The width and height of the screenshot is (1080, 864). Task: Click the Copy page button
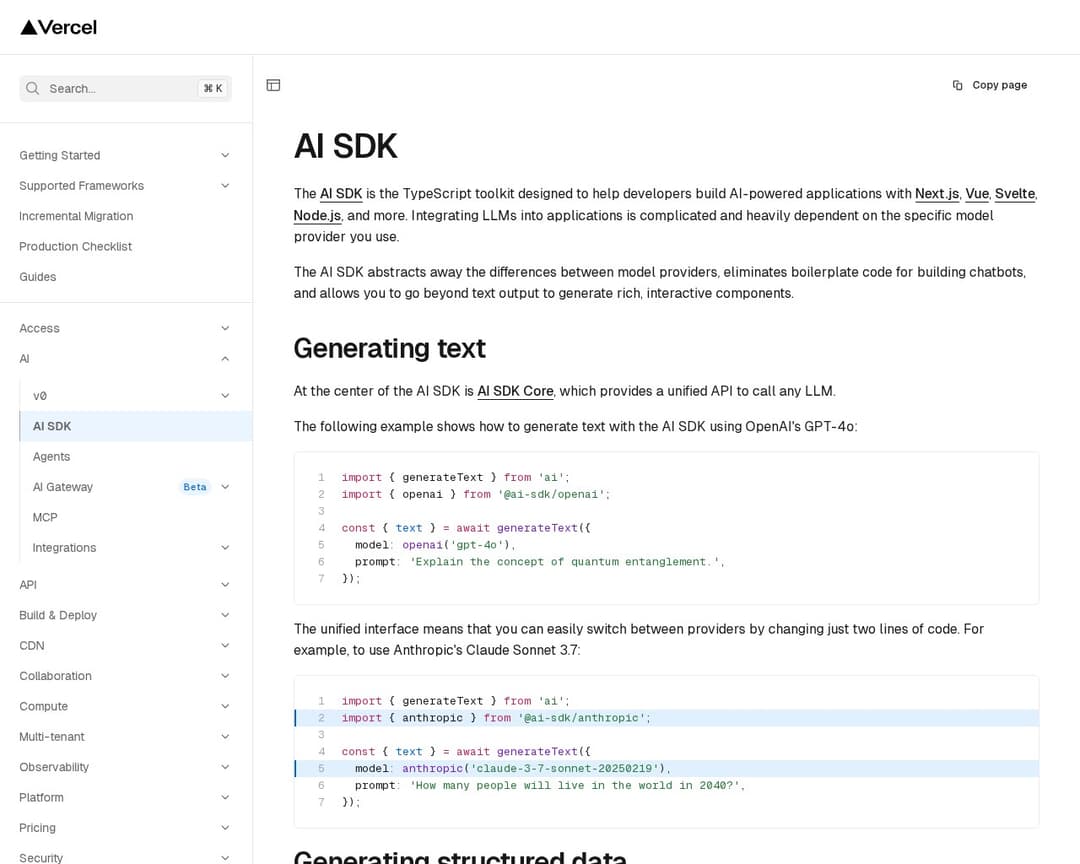990,85
